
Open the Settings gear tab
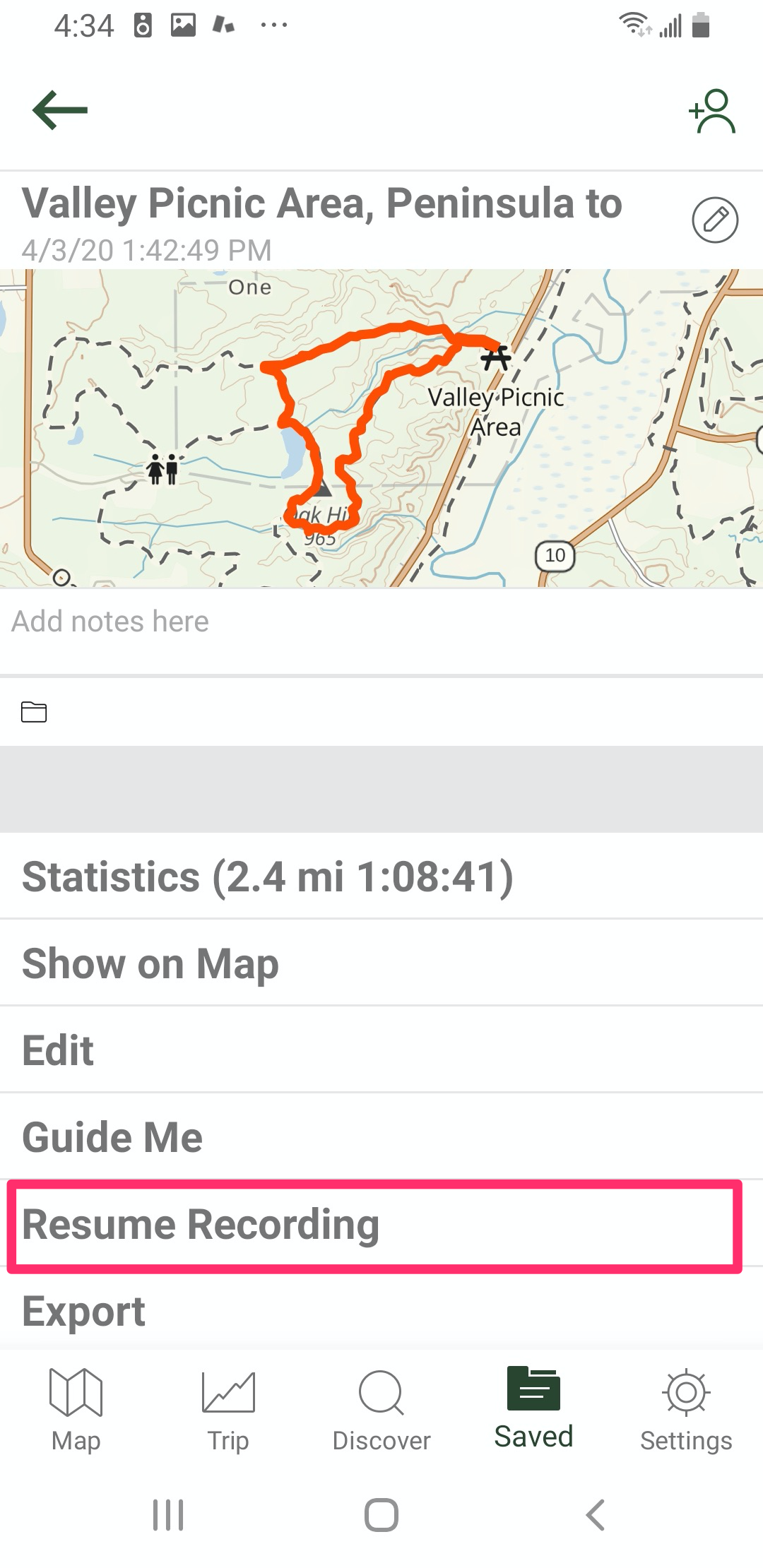click(686, 1410)
